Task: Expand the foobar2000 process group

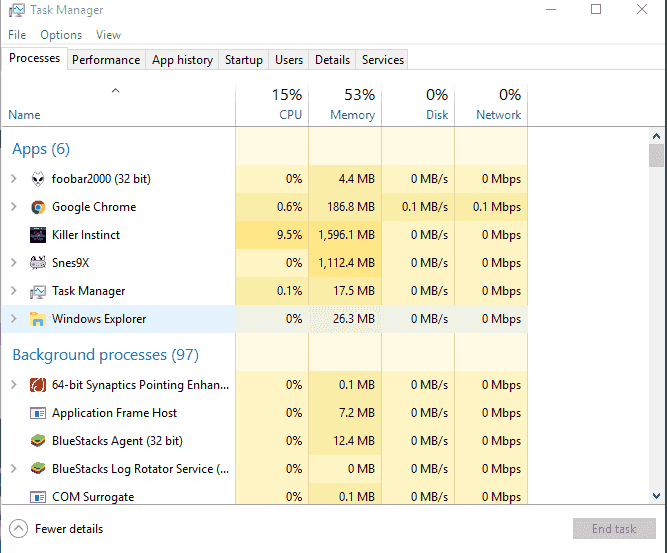Action: [x=14, y=179]
